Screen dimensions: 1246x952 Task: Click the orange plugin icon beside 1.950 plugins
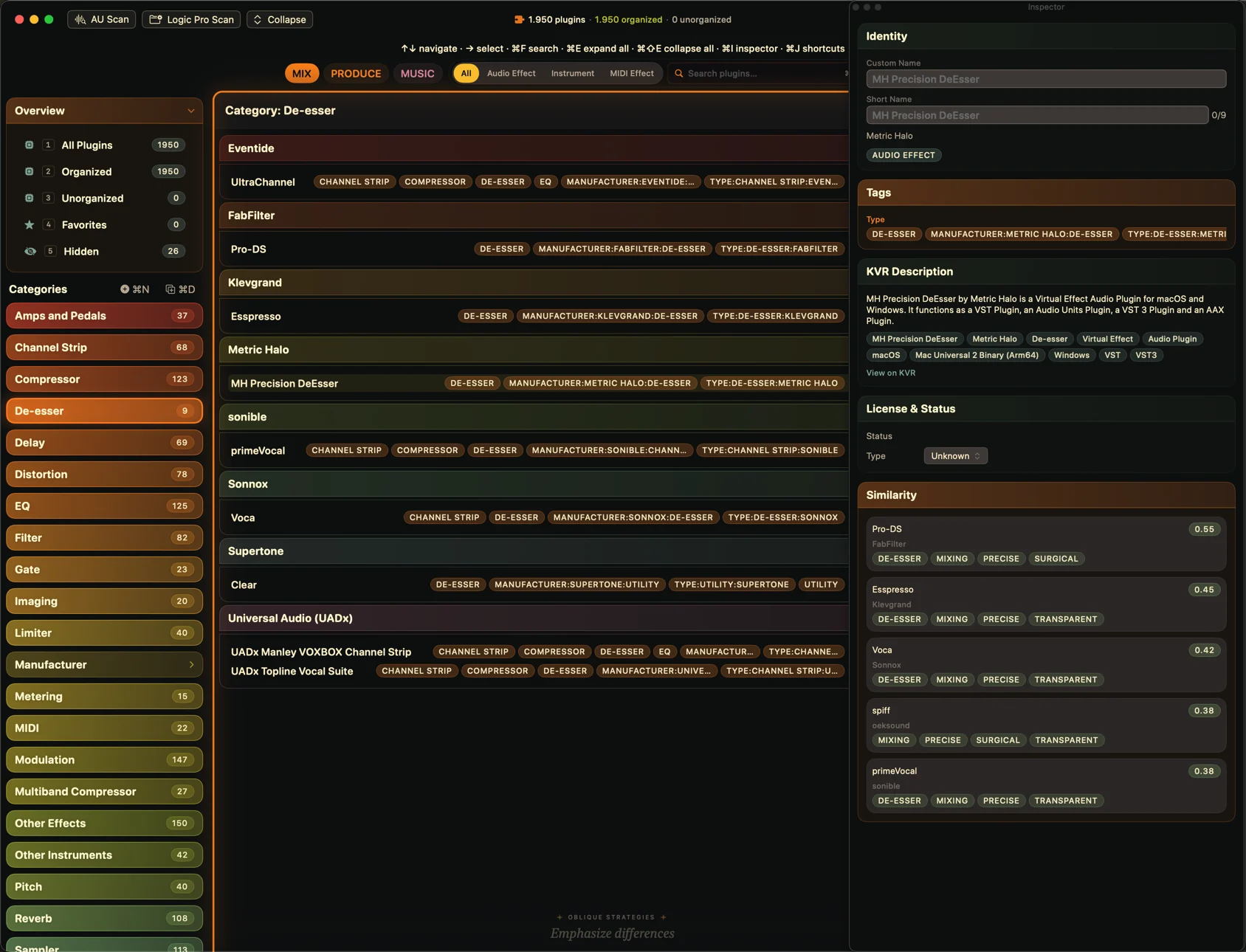click(519, 19)
